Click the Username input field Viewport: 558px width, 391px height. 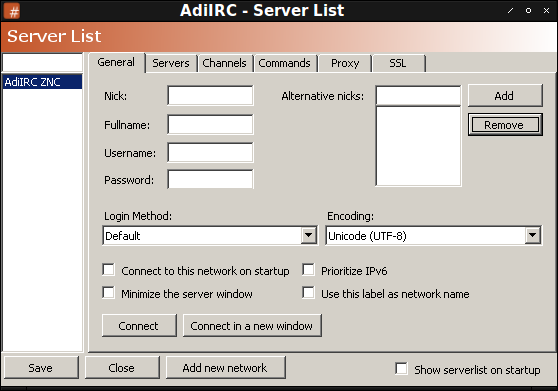tap(210, 152)
